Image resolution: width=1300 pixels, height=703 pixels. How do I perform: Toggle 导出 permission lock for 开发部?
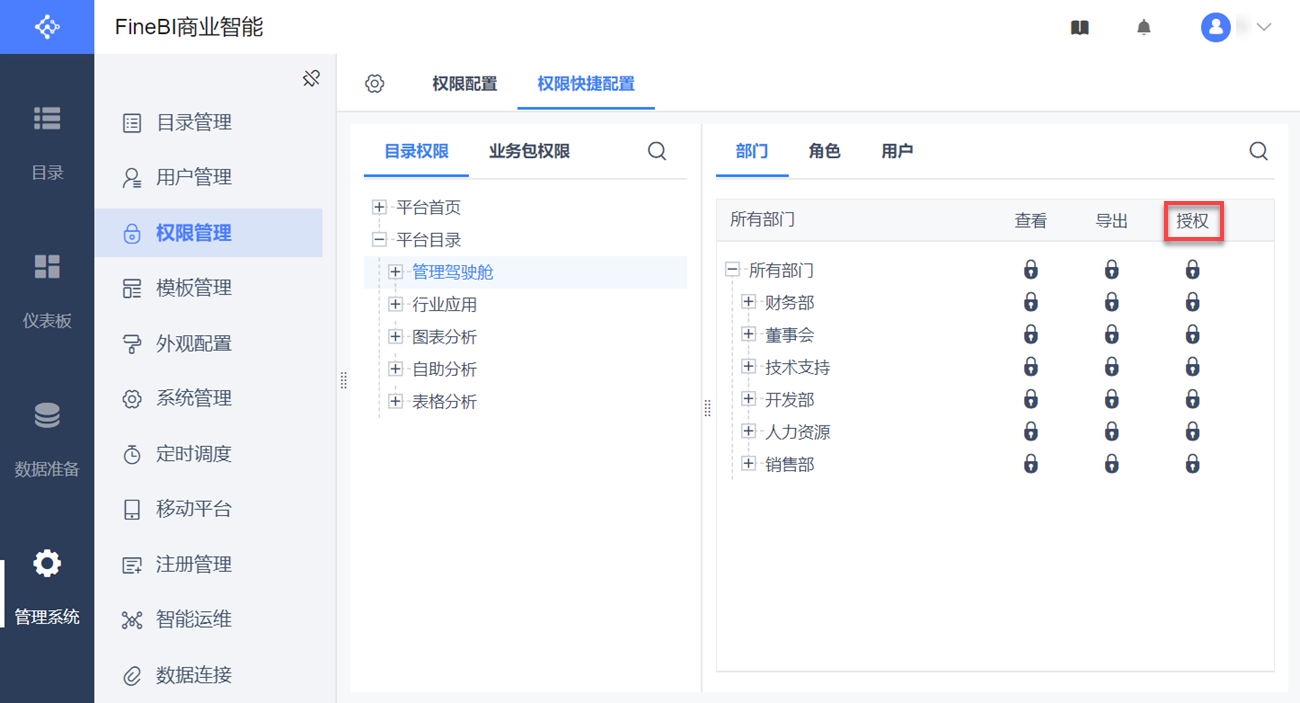pyautogui.click(x=1111, y=400)
